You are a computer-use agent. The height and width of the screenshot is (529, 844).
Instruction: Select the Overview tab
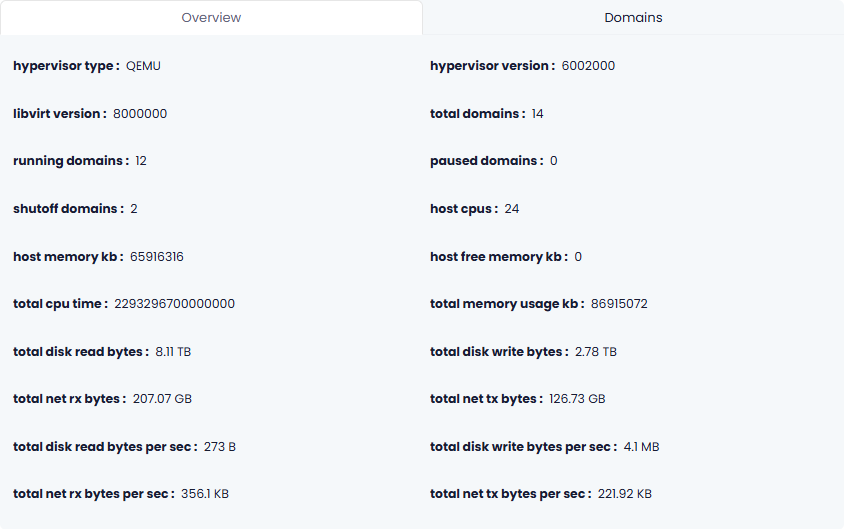tap(211, 18)
